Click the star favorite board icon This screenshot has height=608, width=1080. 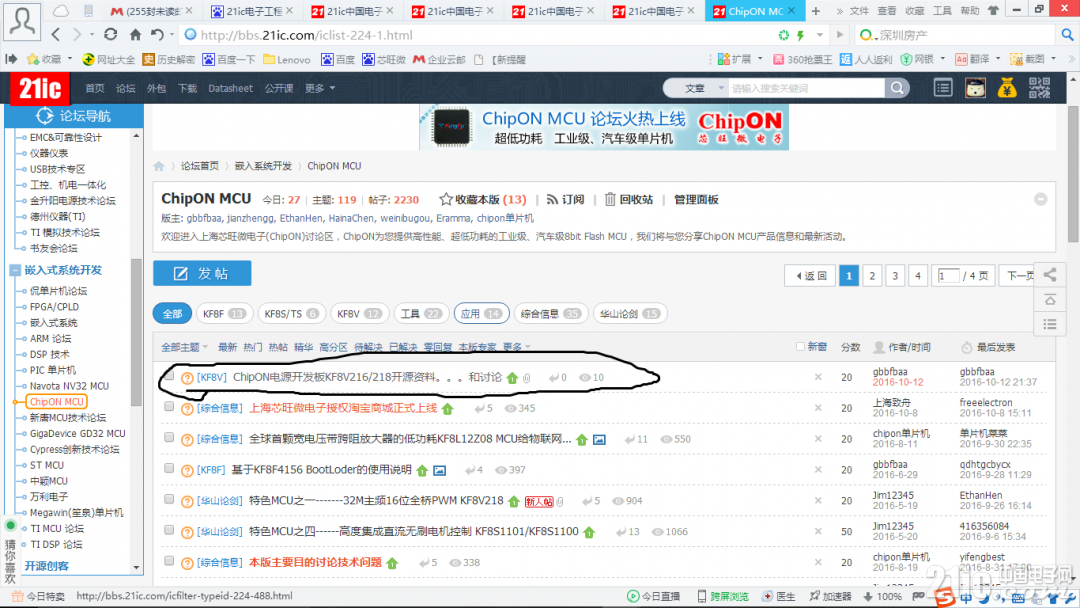pos(446,200)
